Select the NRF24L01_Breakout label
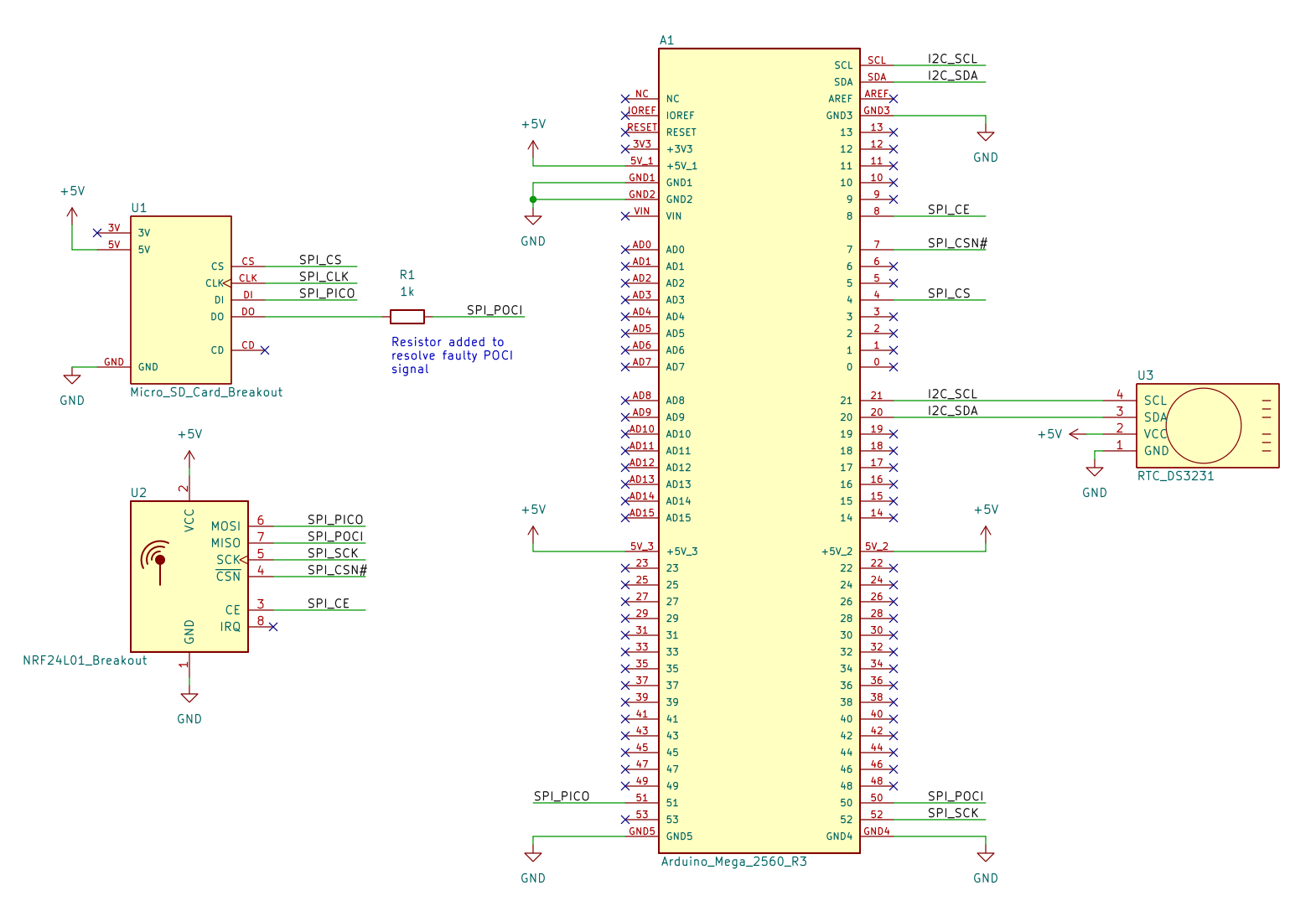 click(85, 660)
